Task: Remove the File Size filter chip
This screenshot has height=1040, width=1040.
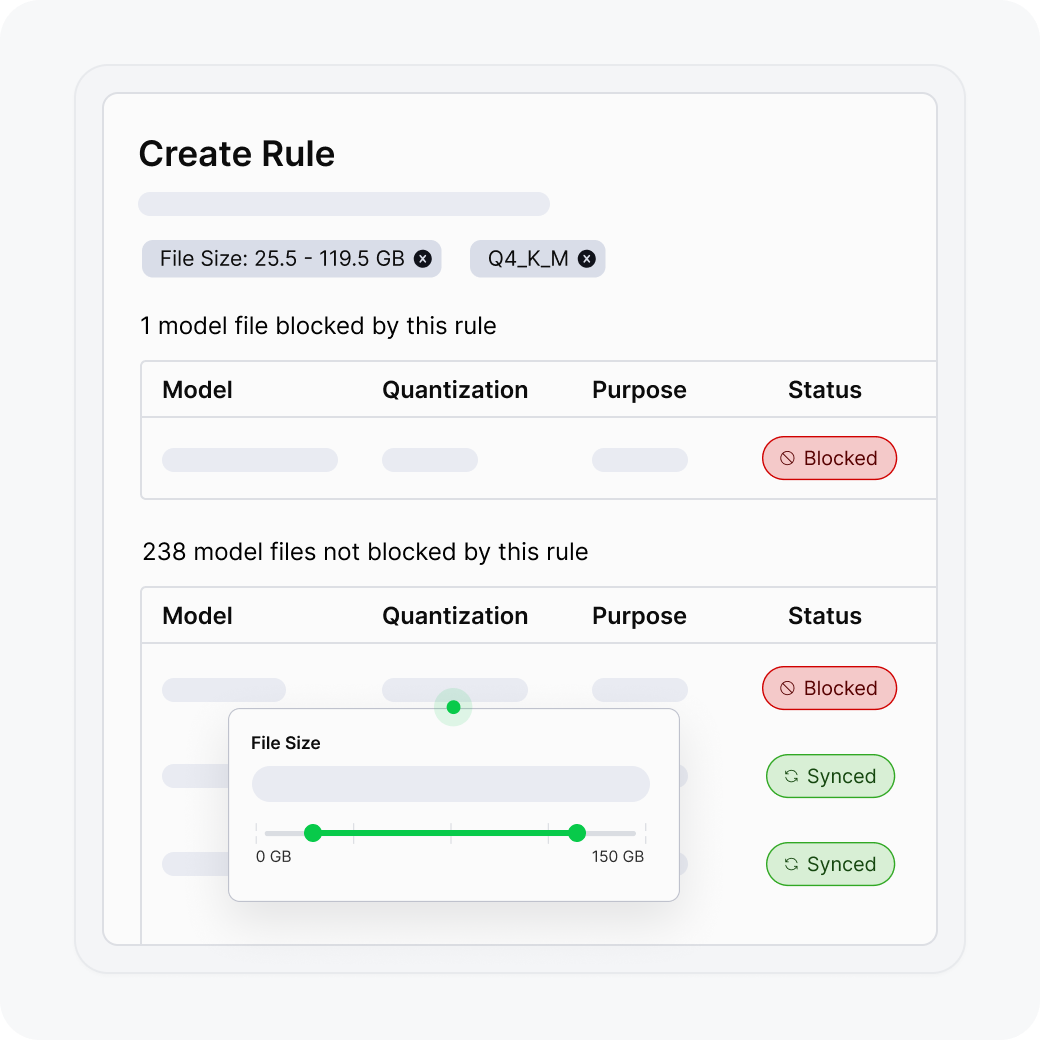Action: (x=423, y=259)
